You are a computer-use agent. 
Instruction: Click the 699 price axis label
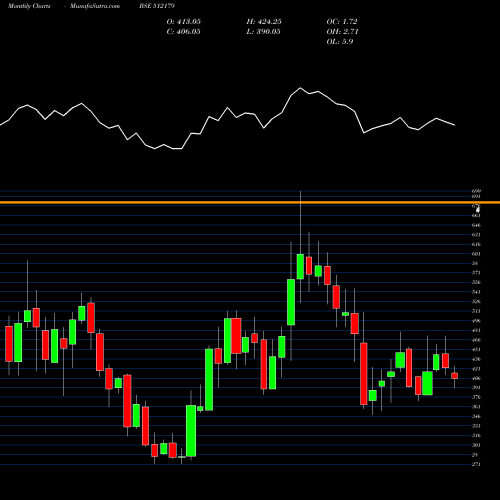(x=476, y=191)
